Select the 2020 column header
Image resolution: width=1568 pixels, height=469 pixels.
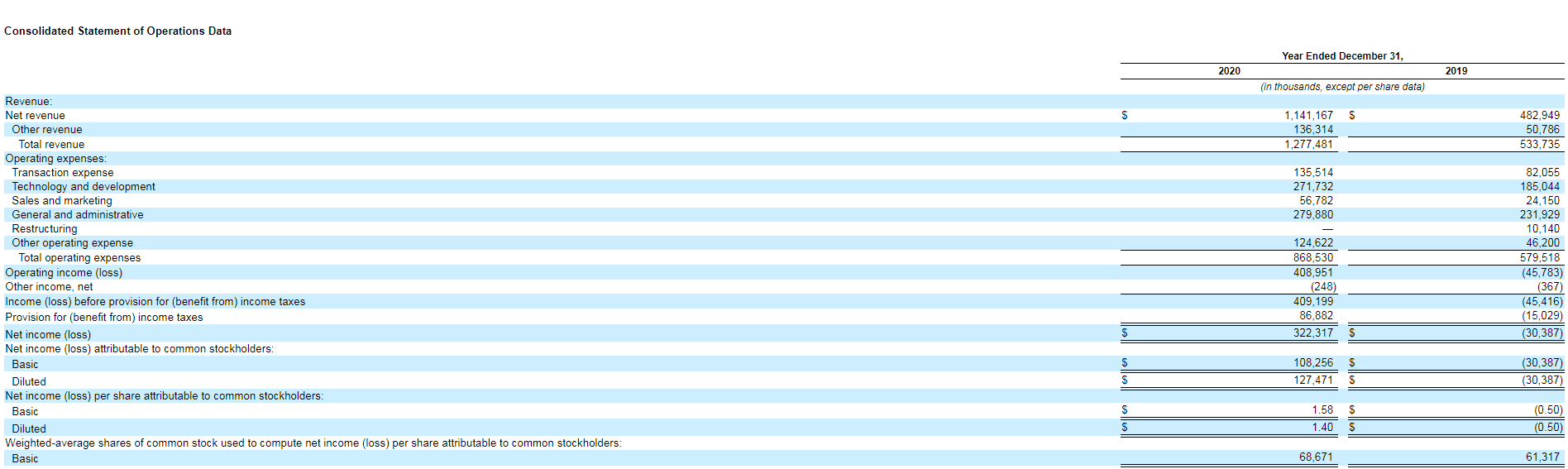tap(1229, 71)
